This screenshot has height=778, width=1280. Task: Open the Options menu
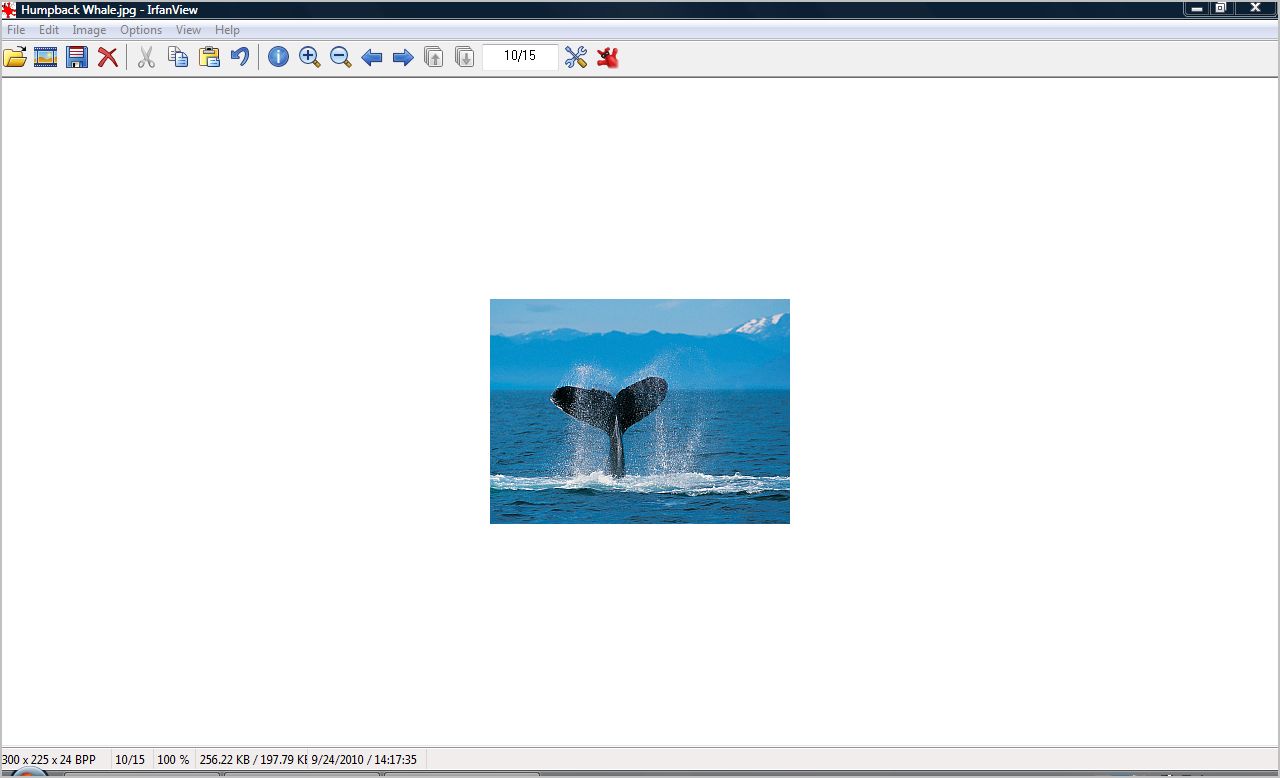[x=141, y=30]
